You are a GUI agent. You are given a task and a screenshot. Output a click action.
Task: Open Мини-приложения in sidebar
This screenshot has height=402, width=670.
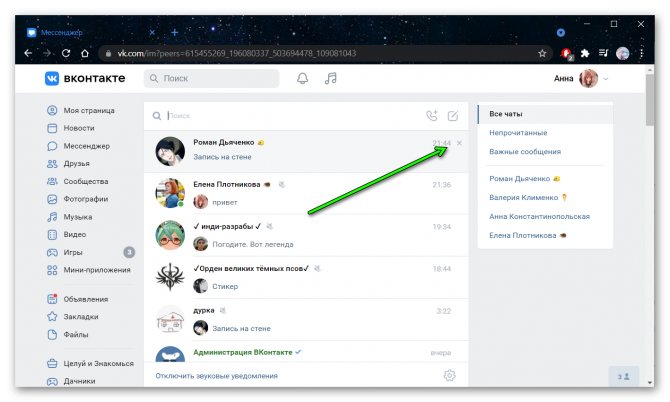[88, 270]
